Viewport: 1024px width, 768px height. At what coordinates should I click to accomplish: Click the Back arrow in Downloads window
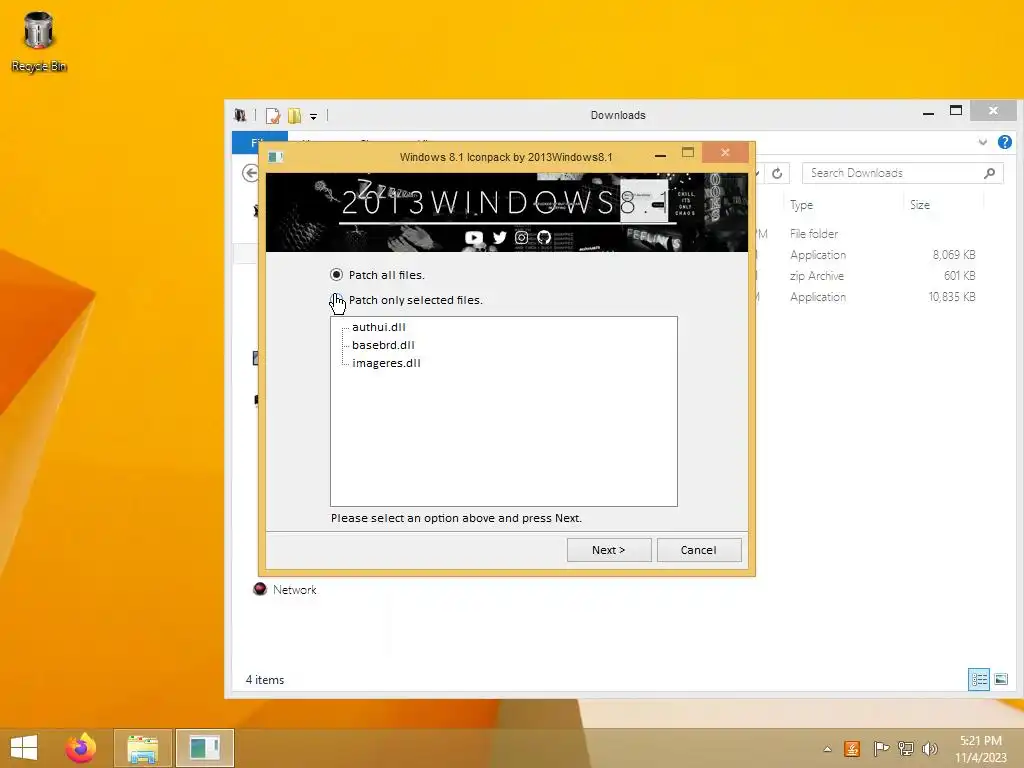tap(250, 173)
